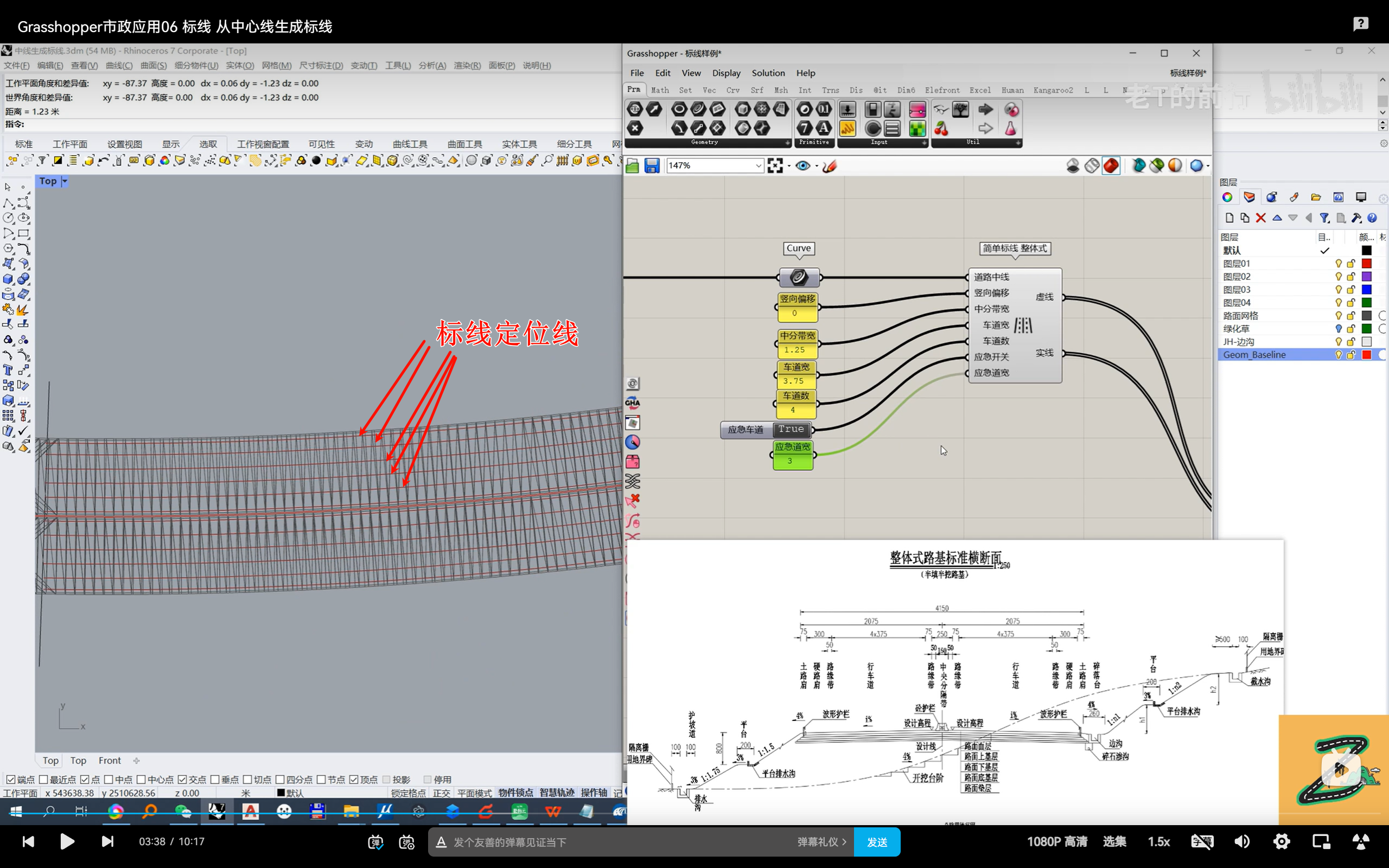Screen dimensions: 1389x868
Task: Switch to the 曲线工具 toolbar tab
Action: [409, 144]
